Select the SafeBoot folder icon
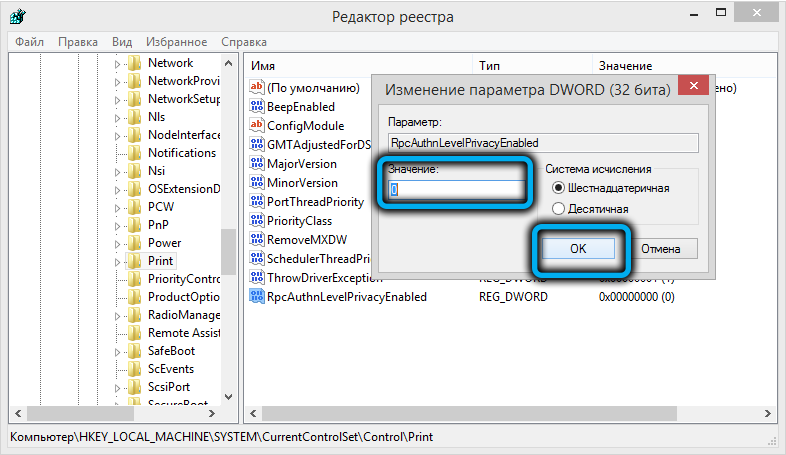The image size is (786, 455). [x=134, y=351]
